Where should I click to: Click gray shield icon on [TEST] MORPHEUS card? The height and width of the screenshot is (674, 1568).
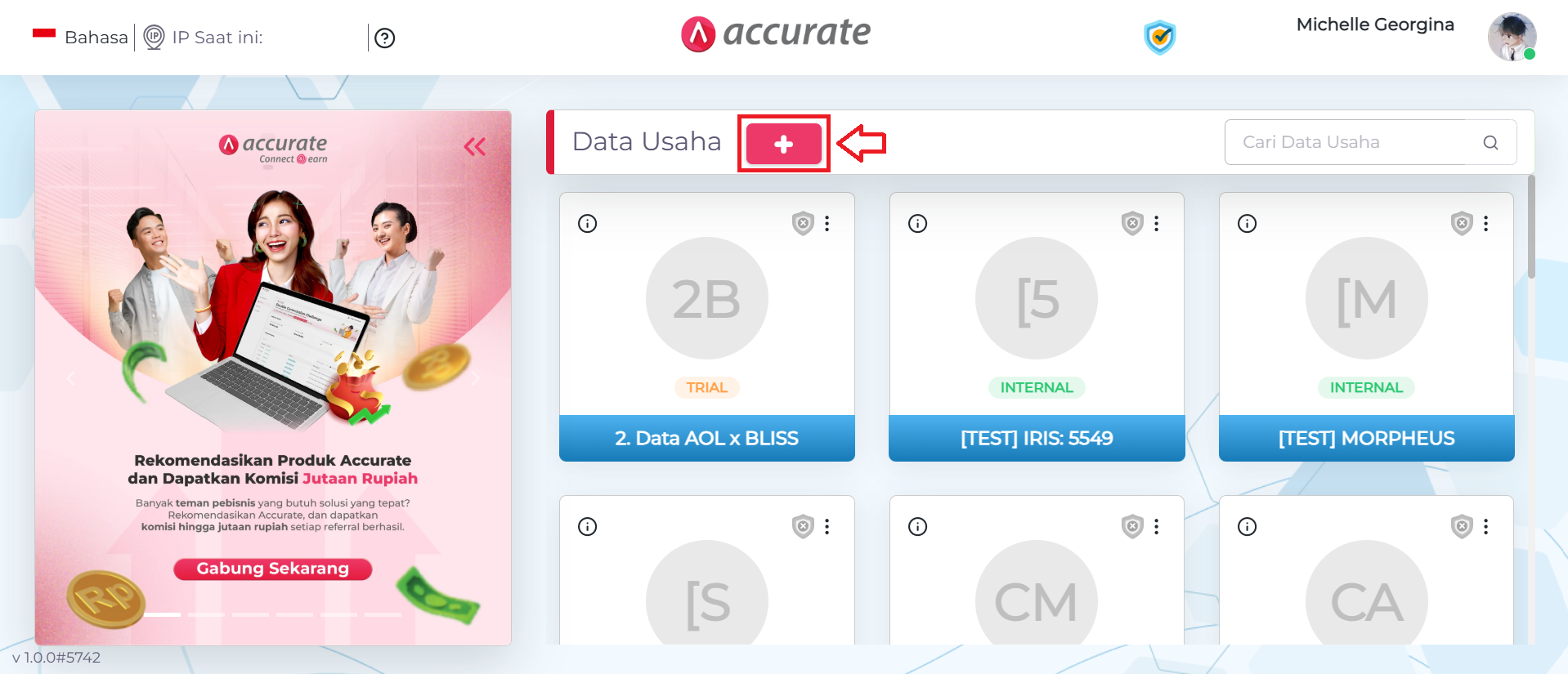click(x=1462, y=223)
